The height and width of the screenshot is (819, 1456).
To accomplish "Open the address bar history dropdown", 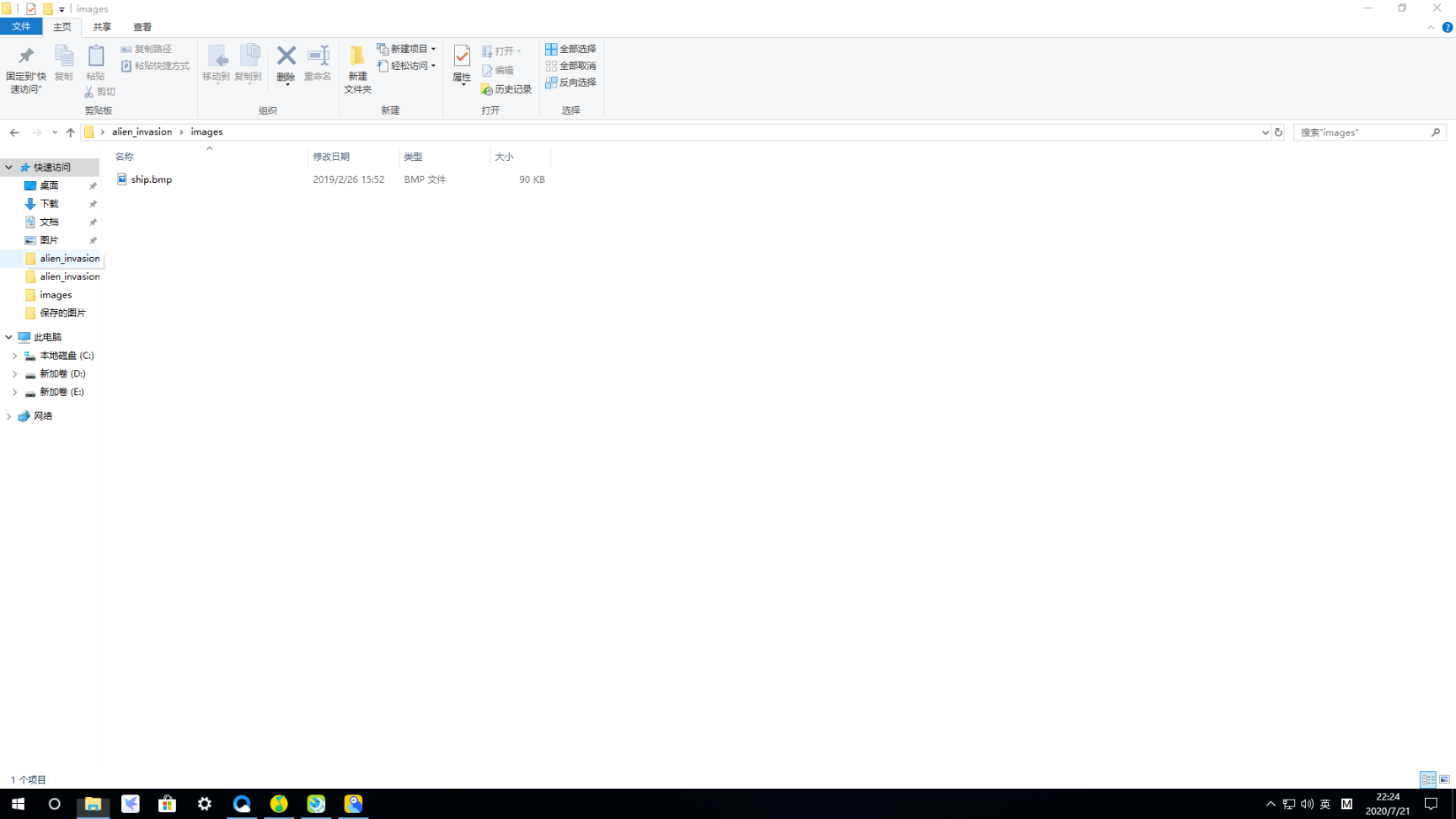I will pos(1265,132).
